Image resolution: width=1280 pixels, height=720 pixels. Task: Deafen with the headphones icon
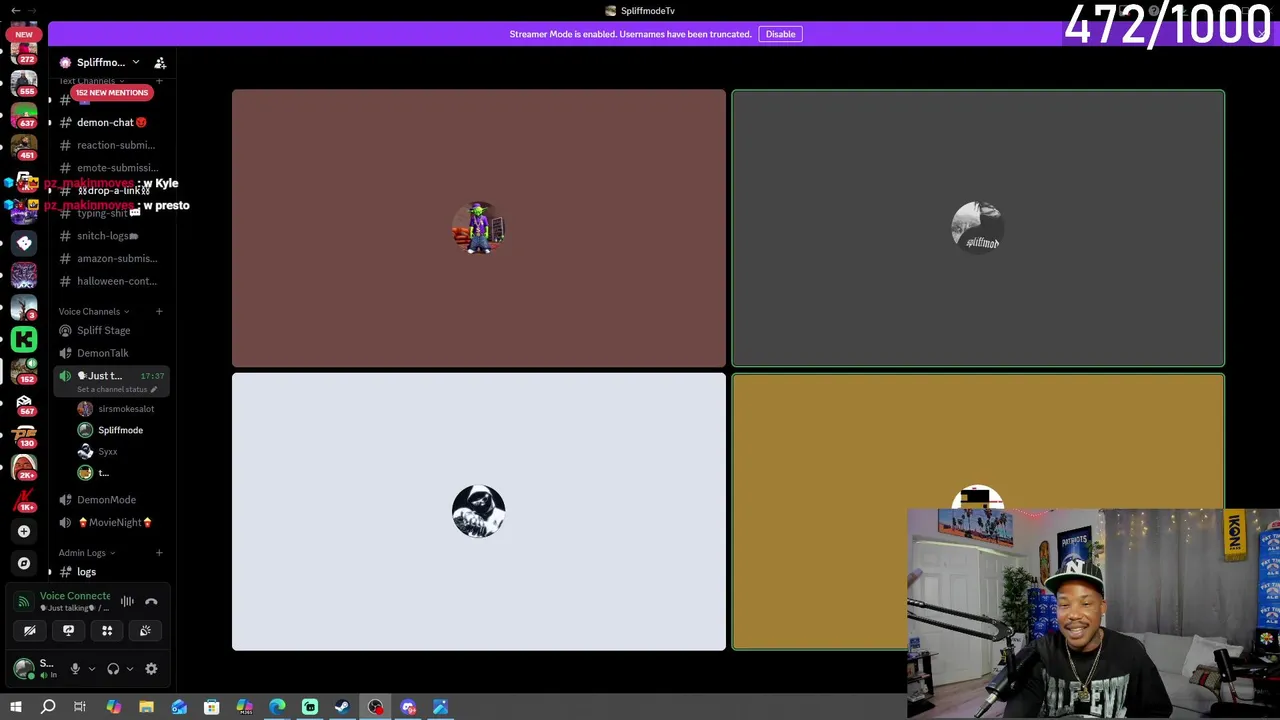tap(113, 669)
